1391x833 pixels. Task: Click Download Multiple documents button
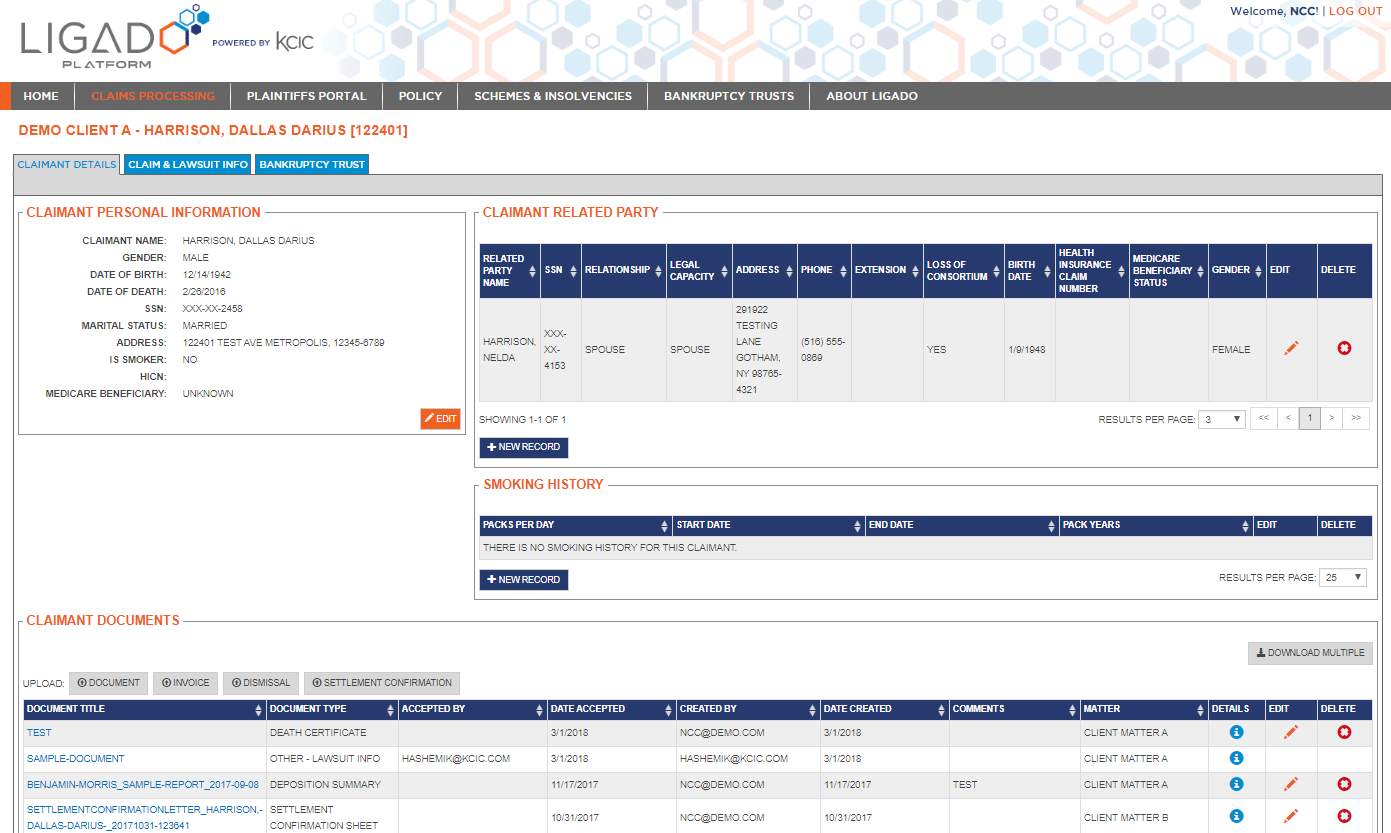1310,653
